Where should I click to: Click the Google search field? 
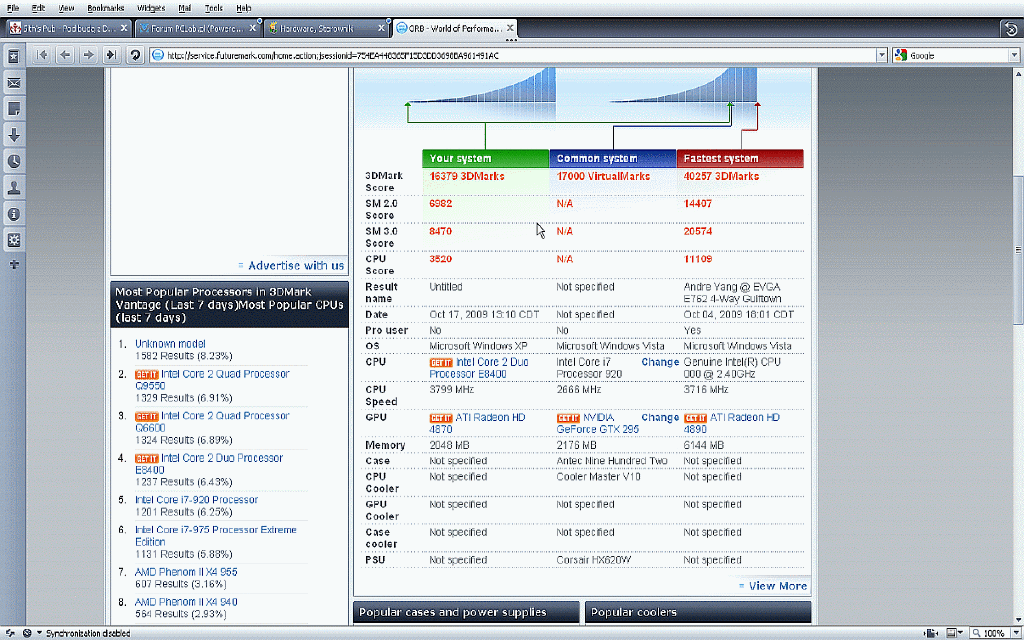[x=957, y=56]
